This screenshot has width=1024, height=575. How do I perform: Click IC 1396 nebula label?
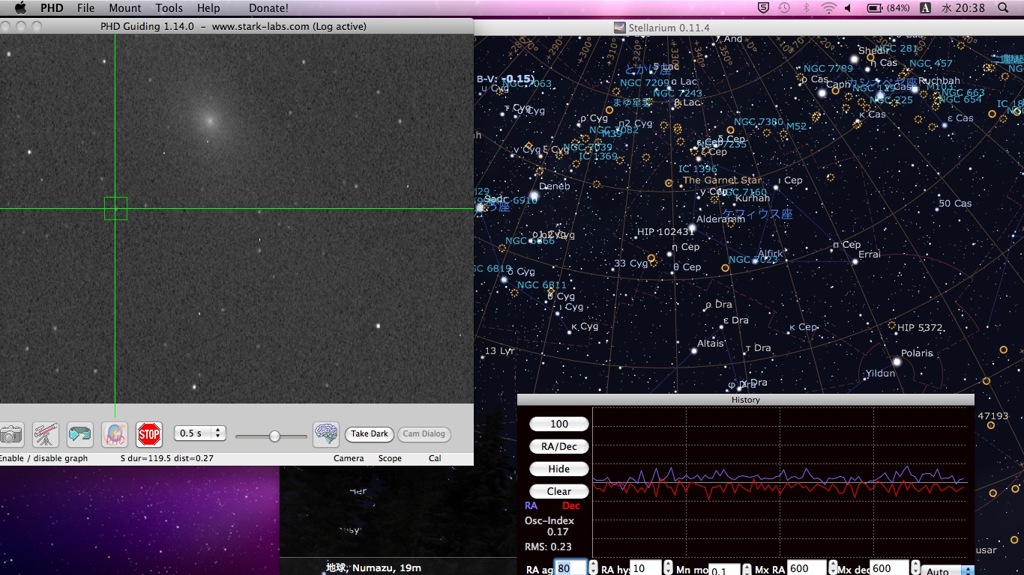(x=697, y=169)
